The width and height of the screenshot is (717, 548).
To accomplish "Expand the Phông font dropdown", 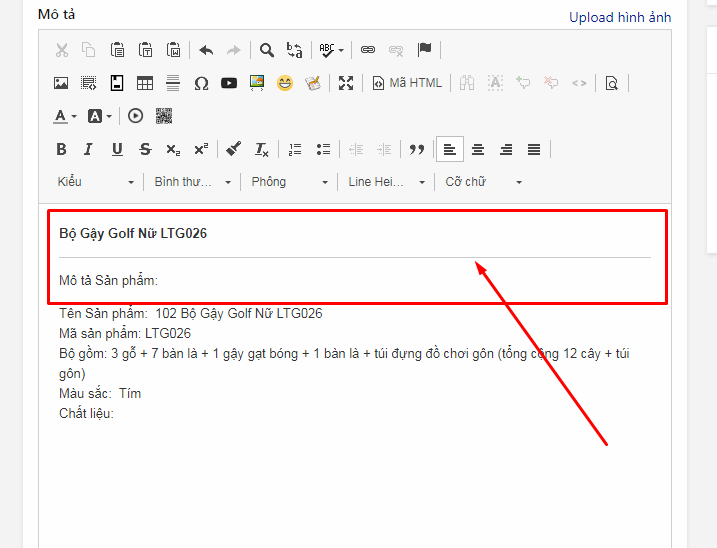I will [289, 182].
